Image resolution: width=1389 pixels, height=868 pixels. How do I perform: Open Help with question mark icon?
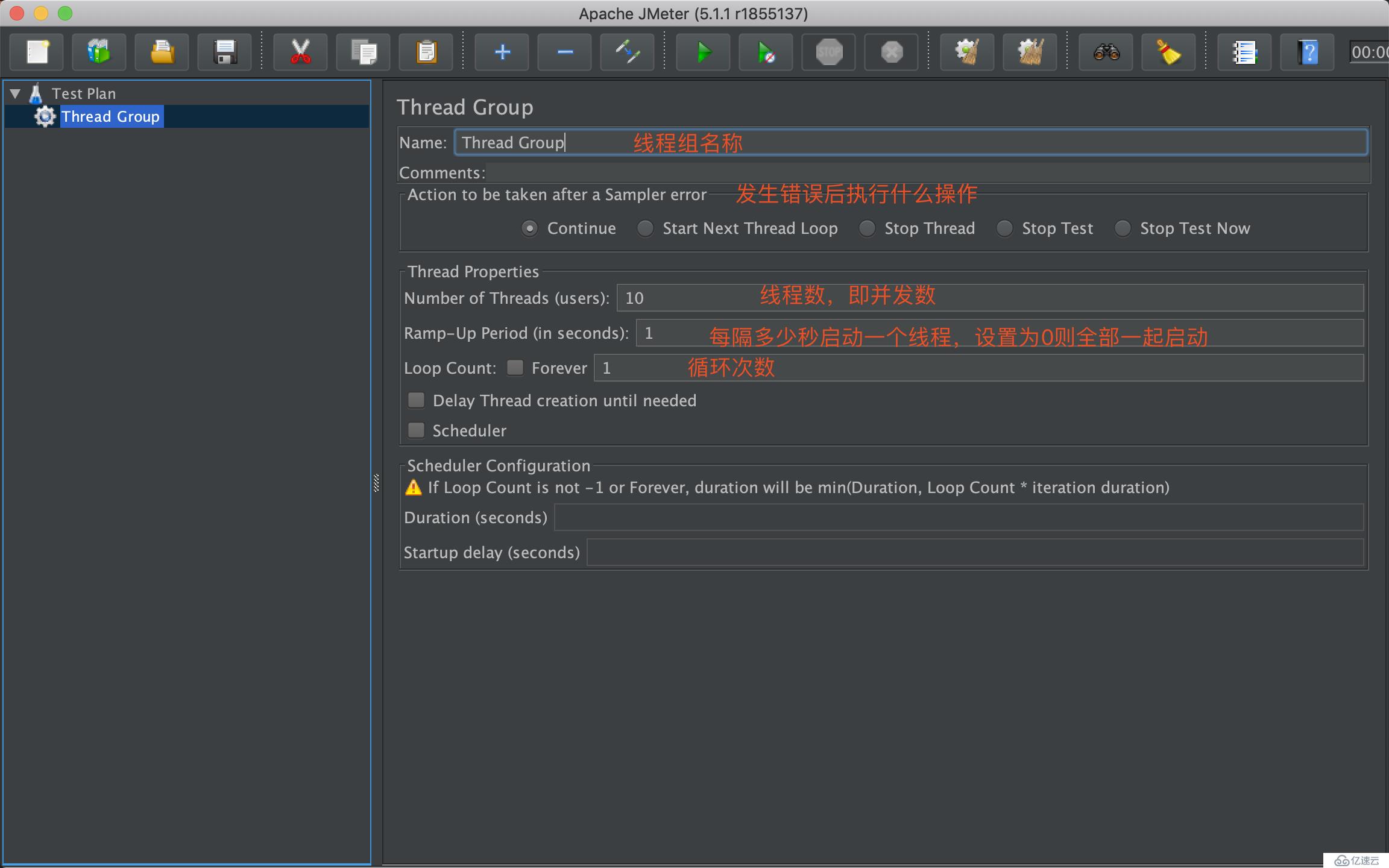click(x=1308, y=52)
